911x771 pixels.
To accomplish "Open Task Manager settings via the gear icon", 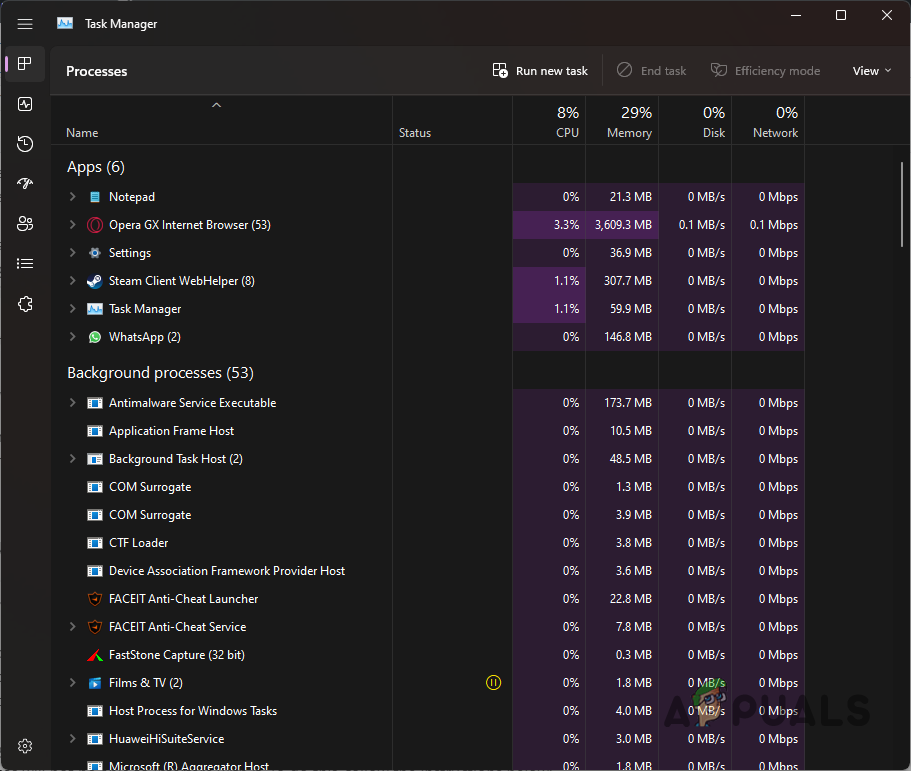I will (24, 745).
